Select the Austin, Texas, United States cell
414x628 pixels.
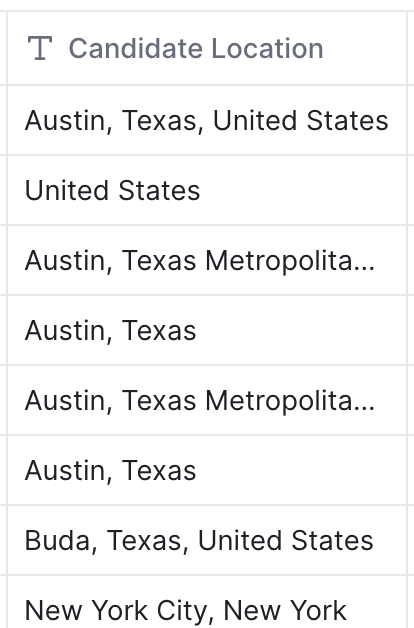tap(207, 120)
